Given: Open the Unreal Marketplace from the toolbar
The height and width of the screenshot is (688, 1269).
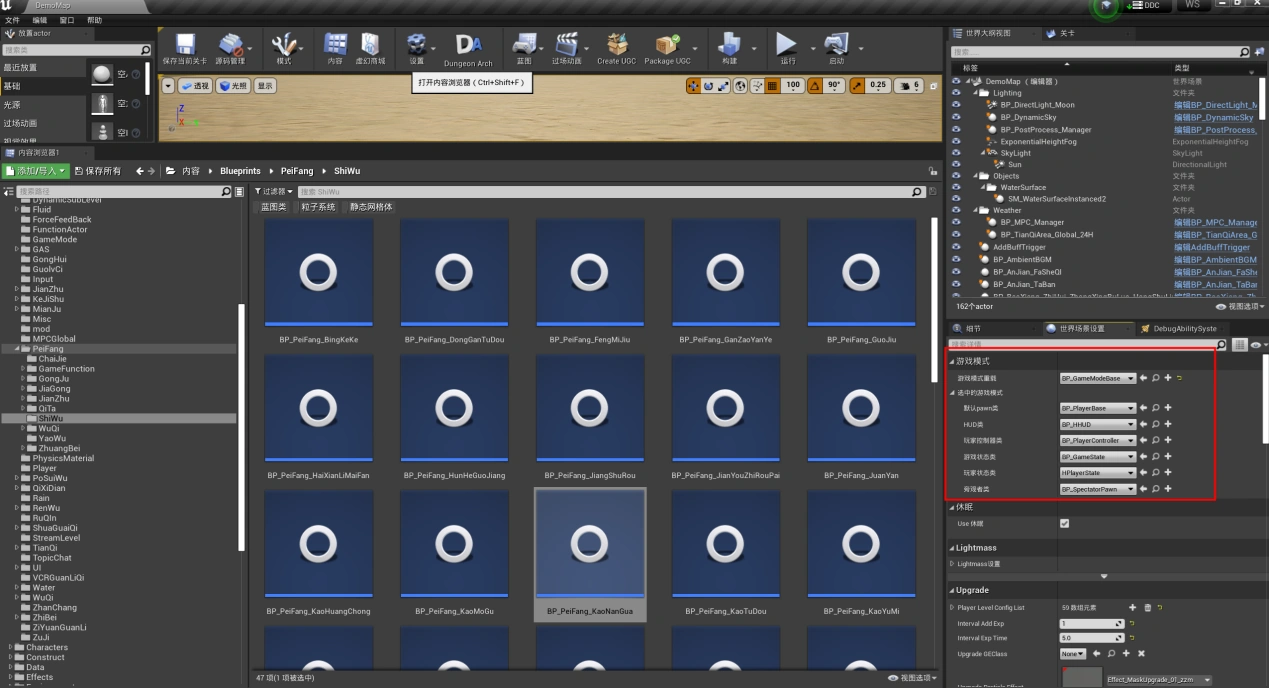Looking at the screenshot, I should (369, 46).
